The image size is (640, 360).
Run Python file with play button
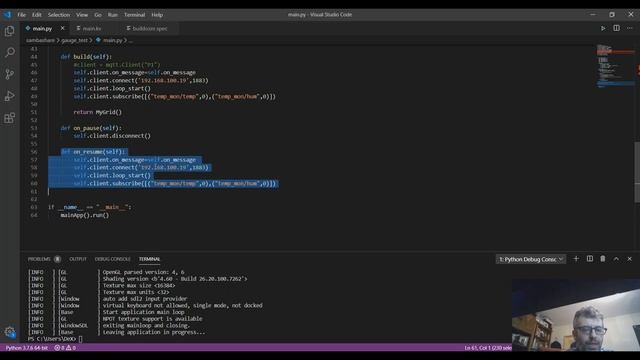[603, 28]
